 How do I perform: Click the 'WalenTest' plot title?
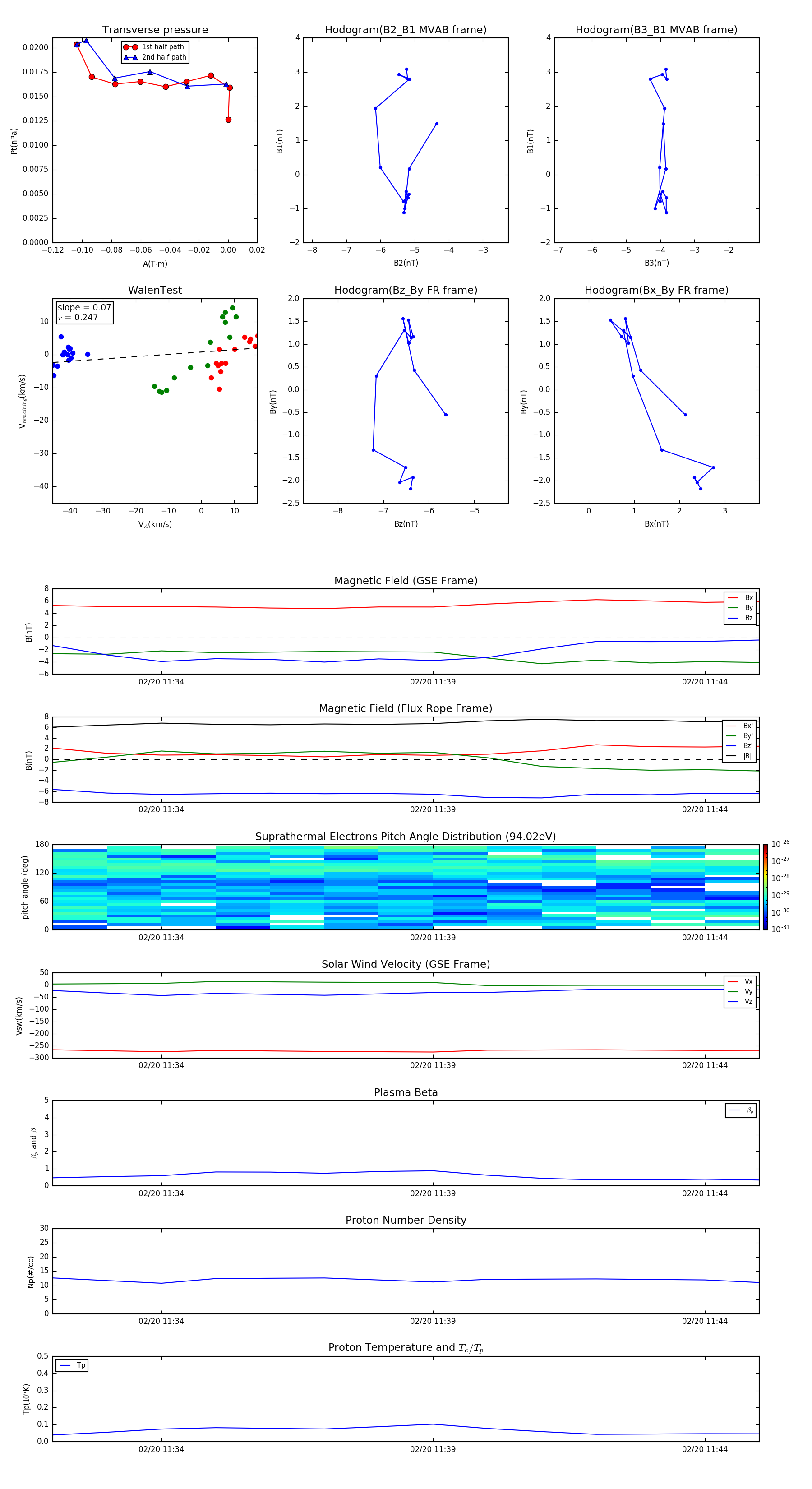(x=155, y=290)
